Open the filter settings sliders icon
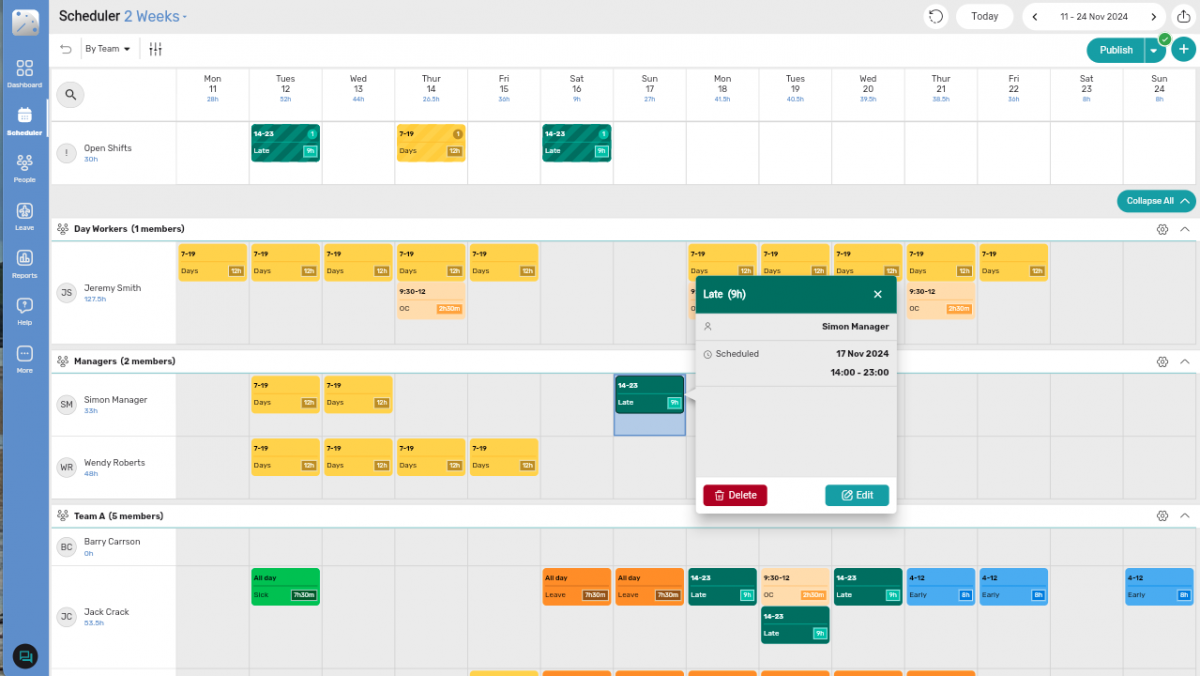 (x=155, y=49)
